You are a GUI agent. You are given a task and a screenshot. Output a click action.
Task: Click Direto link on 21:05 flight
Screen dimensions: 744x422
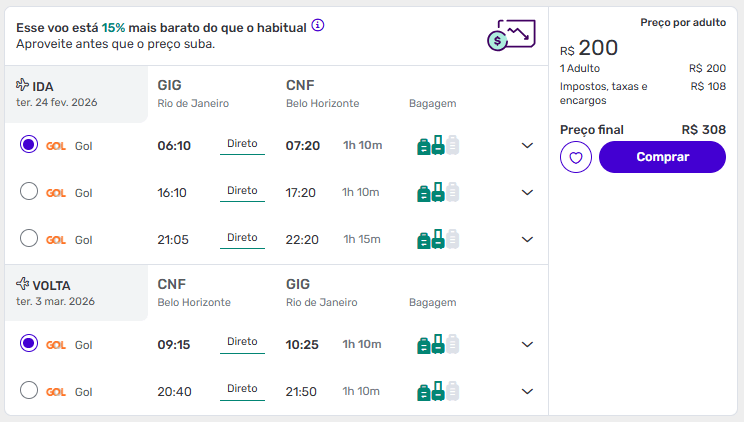pos(242,237)
